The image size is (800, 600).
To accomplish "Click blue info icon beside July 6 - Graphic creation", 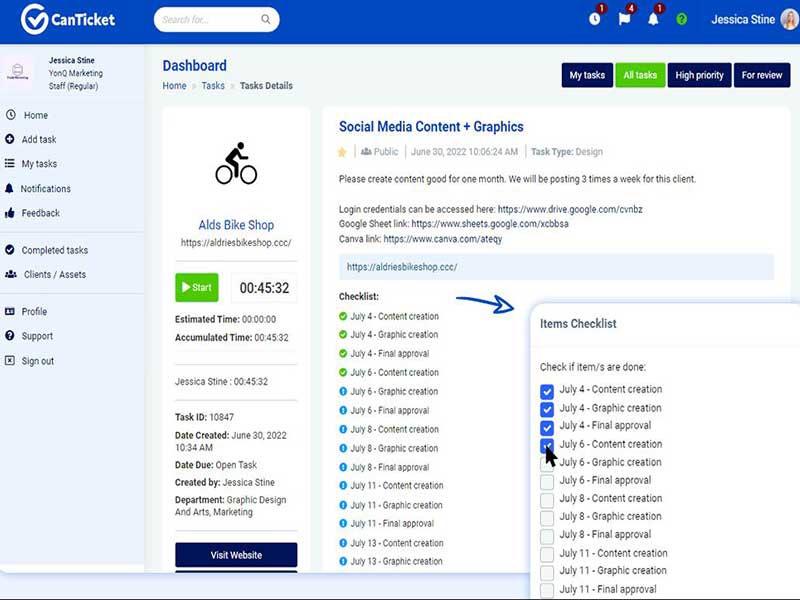I will click(x=343, y=391).
